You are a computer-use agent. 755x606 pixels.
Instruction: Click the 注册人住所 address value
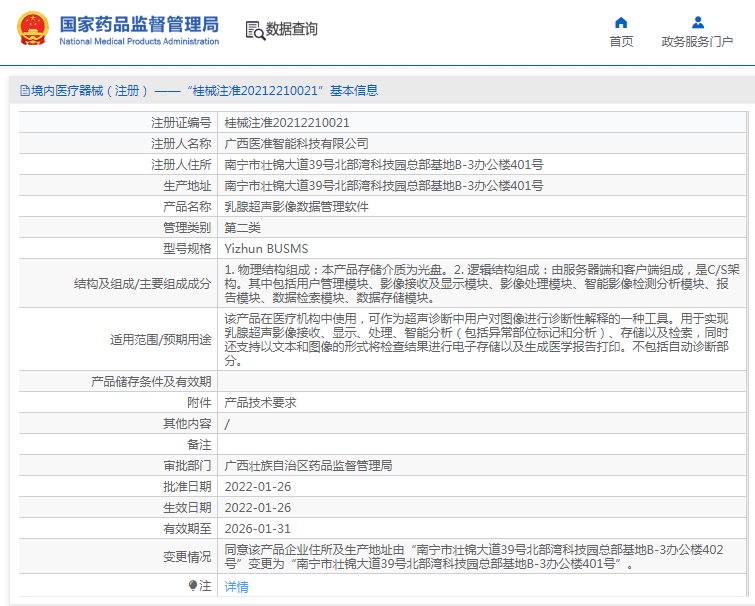pos(384,165)
